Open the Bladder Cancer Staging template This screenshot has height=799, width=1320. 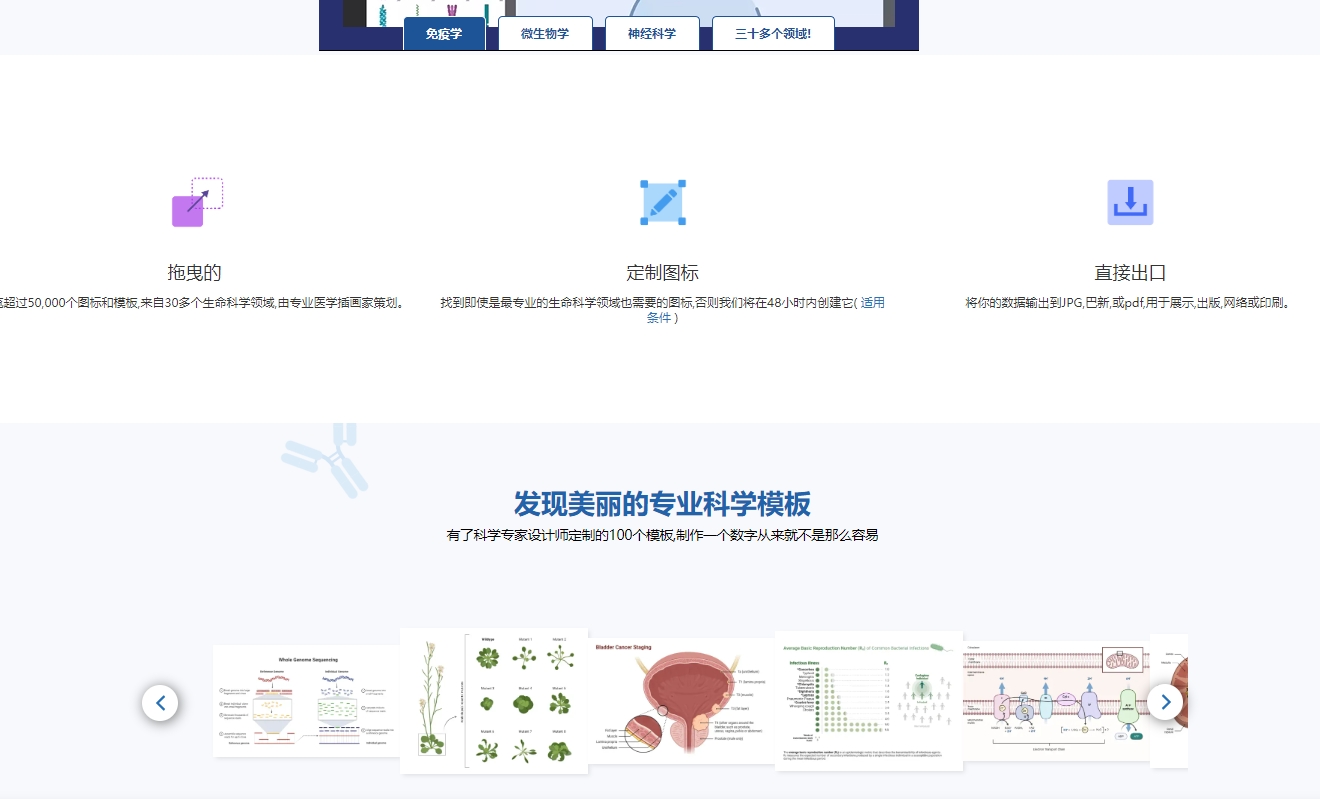coord(682,701)
